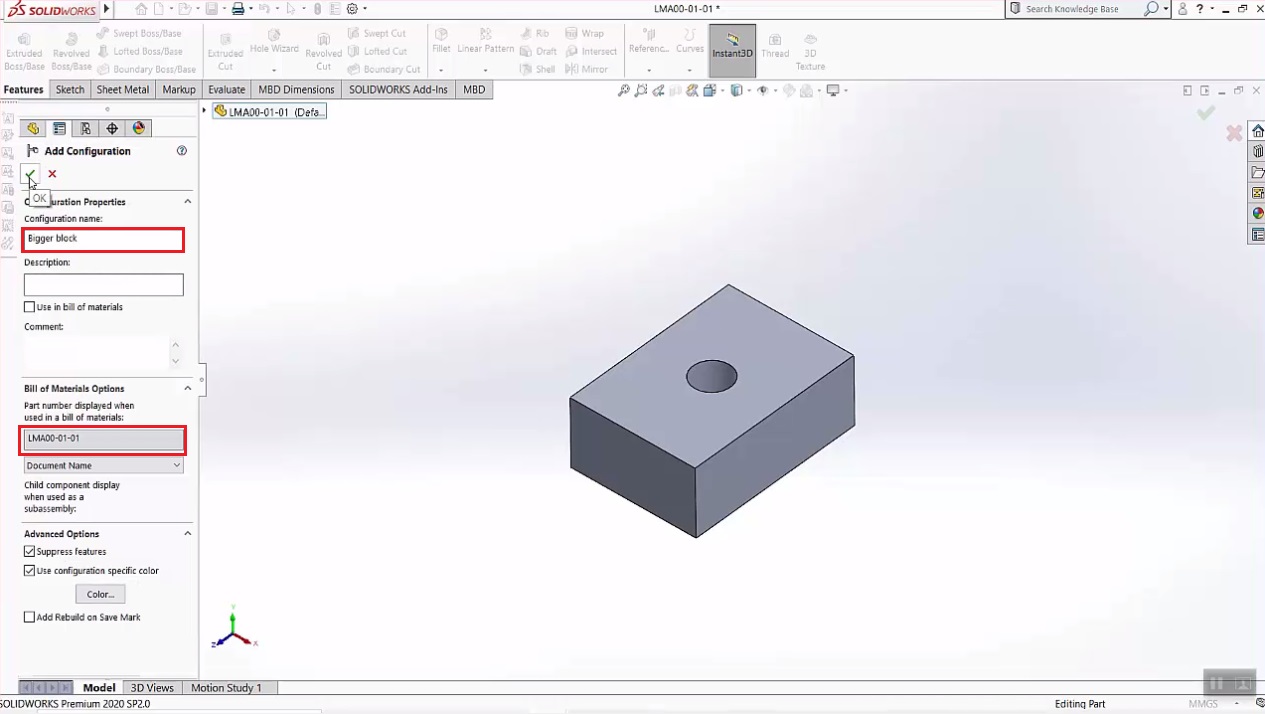Disable Use configuration specific color
1265x714 pixels.
pyautogui.click(x=28, y=570)
